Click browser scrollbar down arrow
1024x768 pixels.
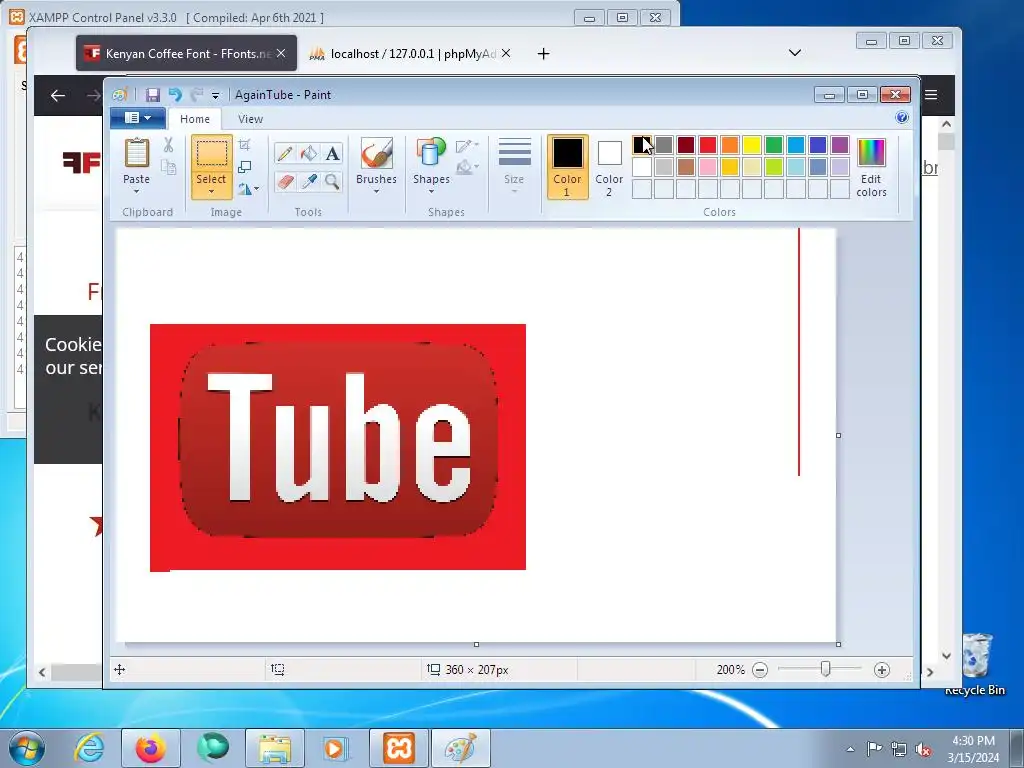click(947, 656)
